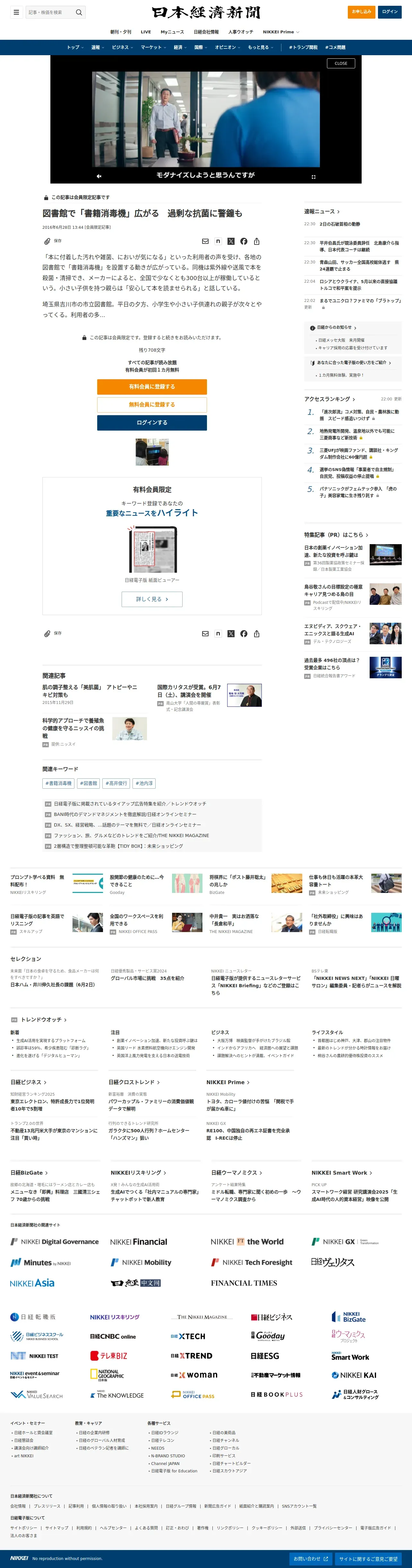Share on X using the icon under the headline
412x1568 pixels.
click(231, 241)
